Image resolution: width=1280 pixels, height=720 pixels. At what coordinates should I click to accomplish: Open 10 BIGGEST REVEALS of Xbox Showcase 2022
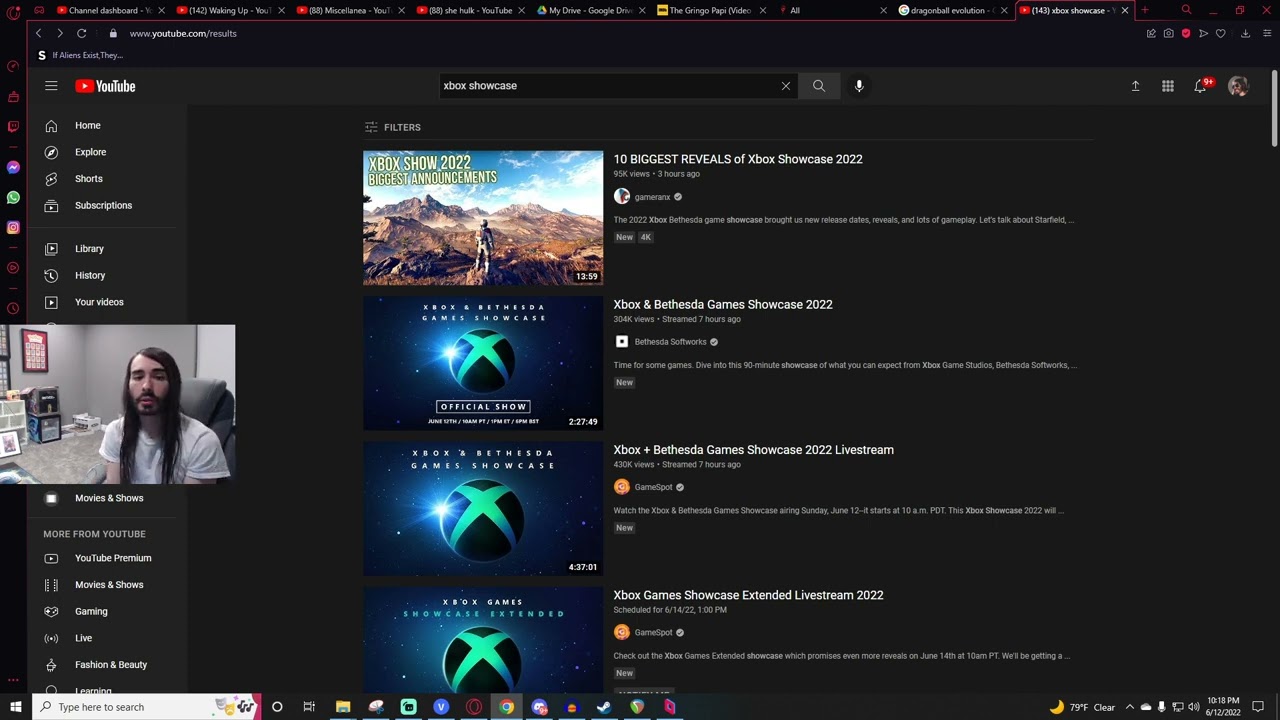pyautogui.click(x=738, y=159)
